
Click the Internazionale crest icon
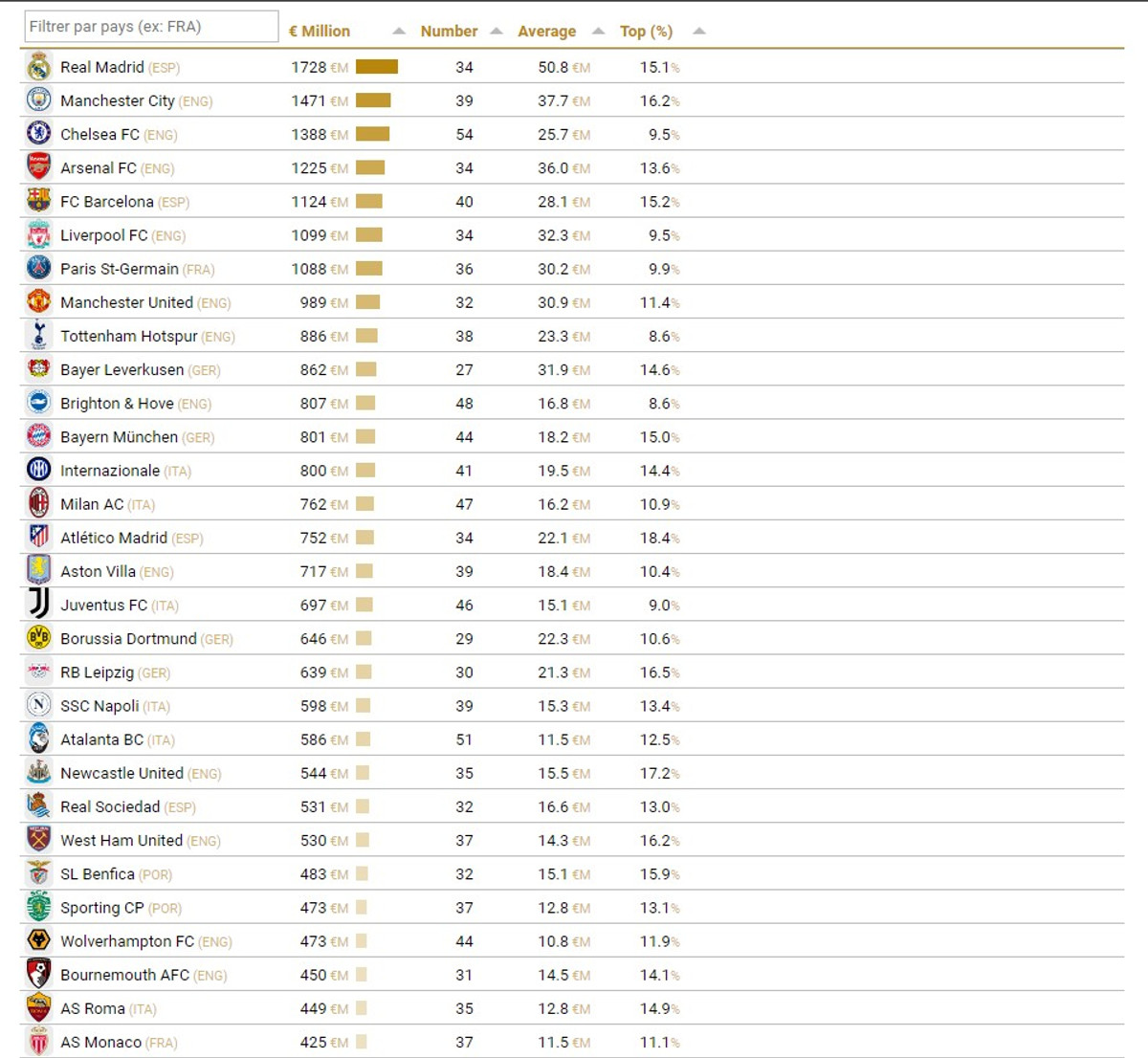[38, 470]
